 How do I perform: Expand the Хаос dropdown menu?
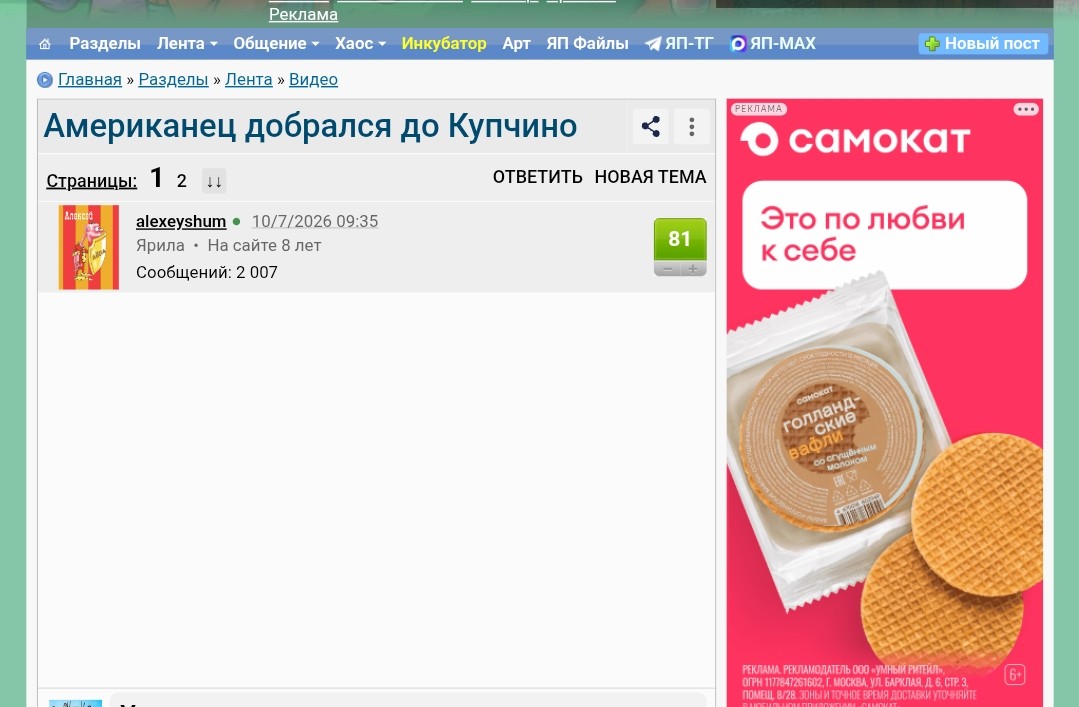(x=360, y=43)
